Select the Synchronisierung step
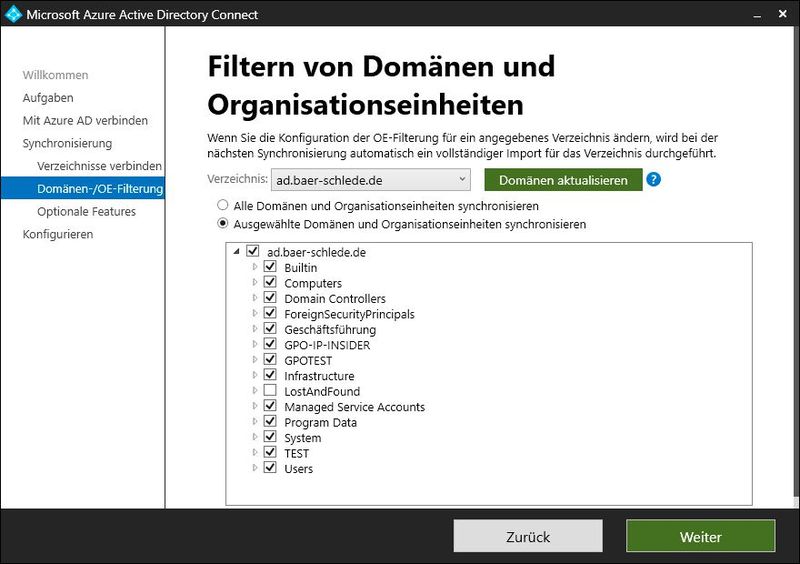Viewport: 800px width, 564px height. tap(67, 143)
